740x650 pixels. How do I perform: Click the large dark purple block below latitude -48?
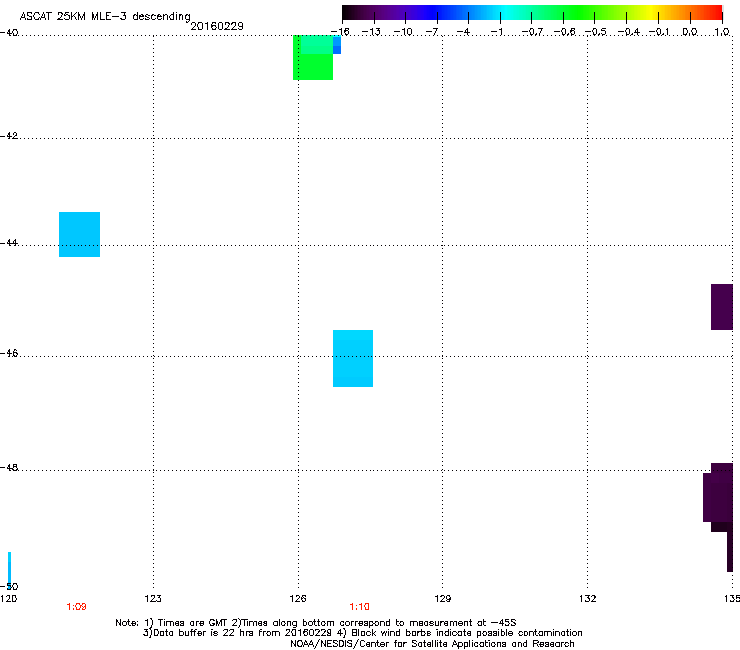pos(718,498)
